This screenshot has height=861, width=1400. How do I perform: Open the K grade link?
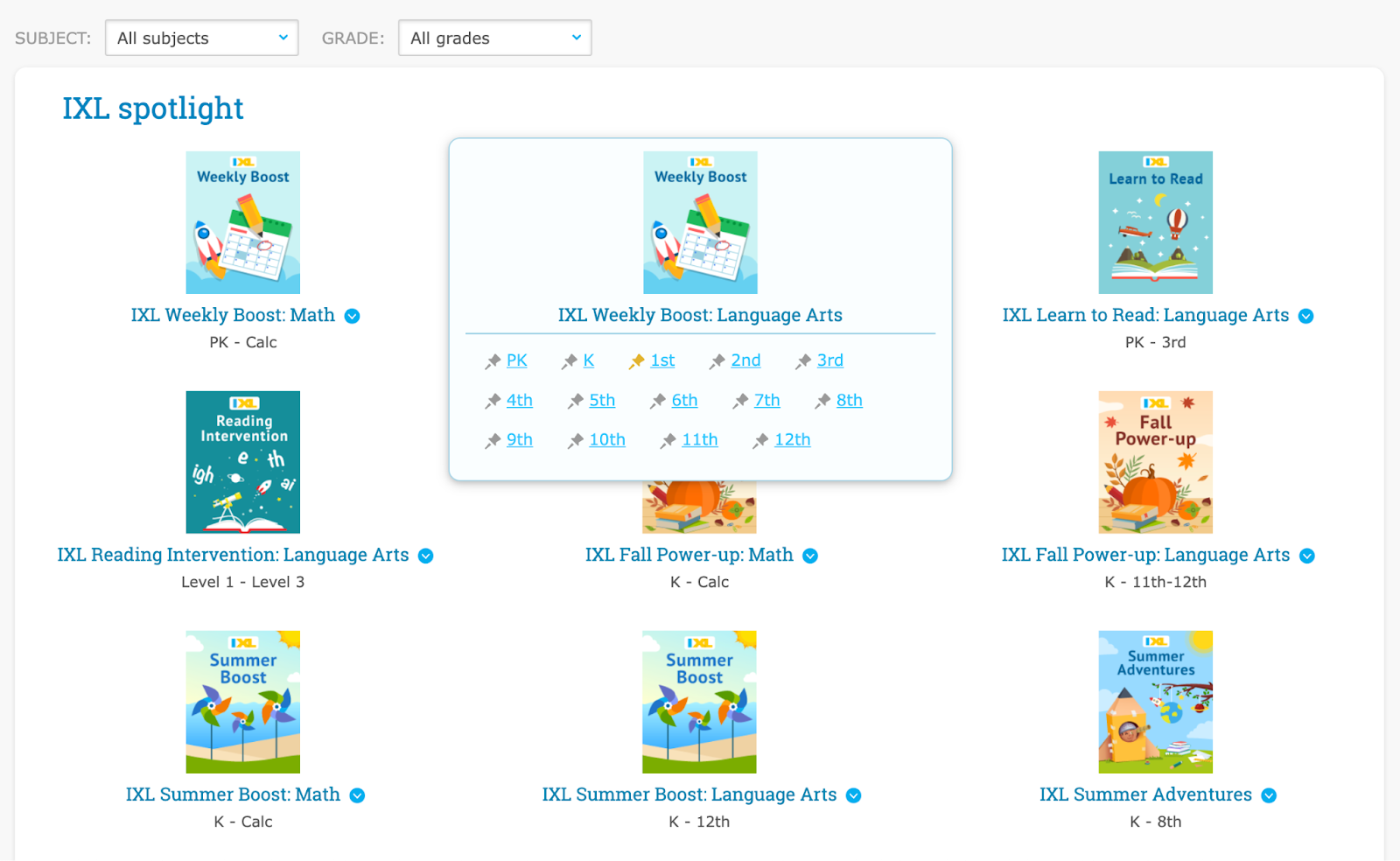589,360
